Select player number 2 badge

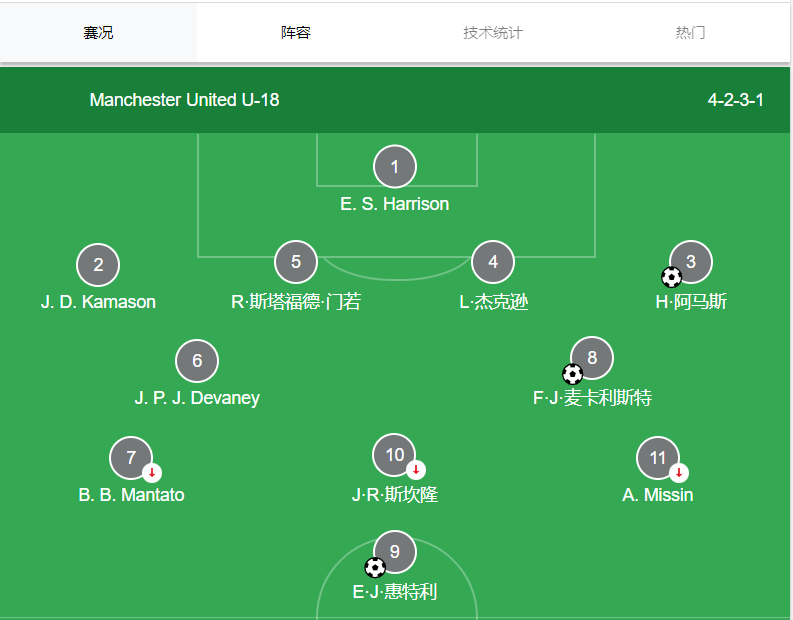pyautogui.click(x=98, y=265)
